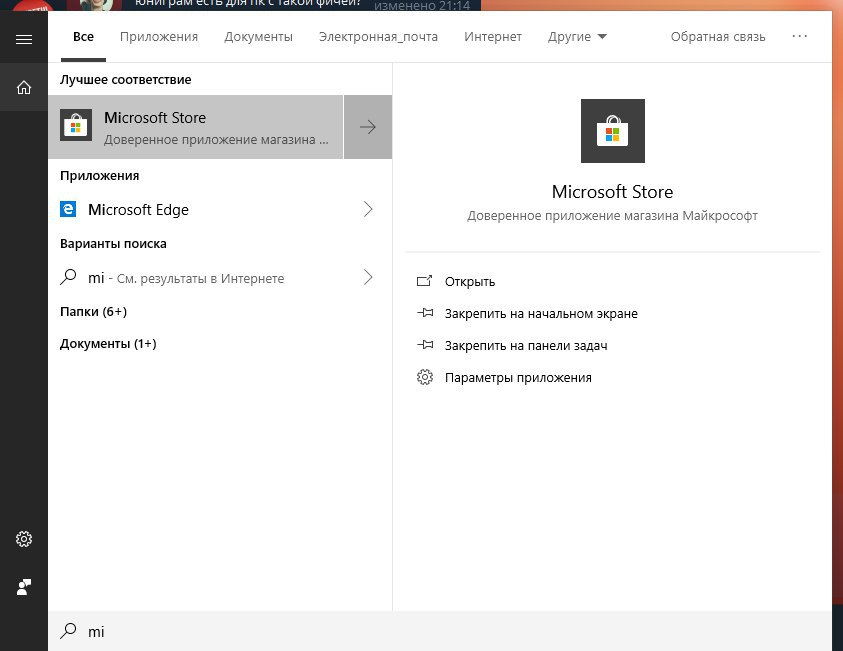843x651 pixels.
Task: Switch to Приложения tab
Action: pos(159,37)
